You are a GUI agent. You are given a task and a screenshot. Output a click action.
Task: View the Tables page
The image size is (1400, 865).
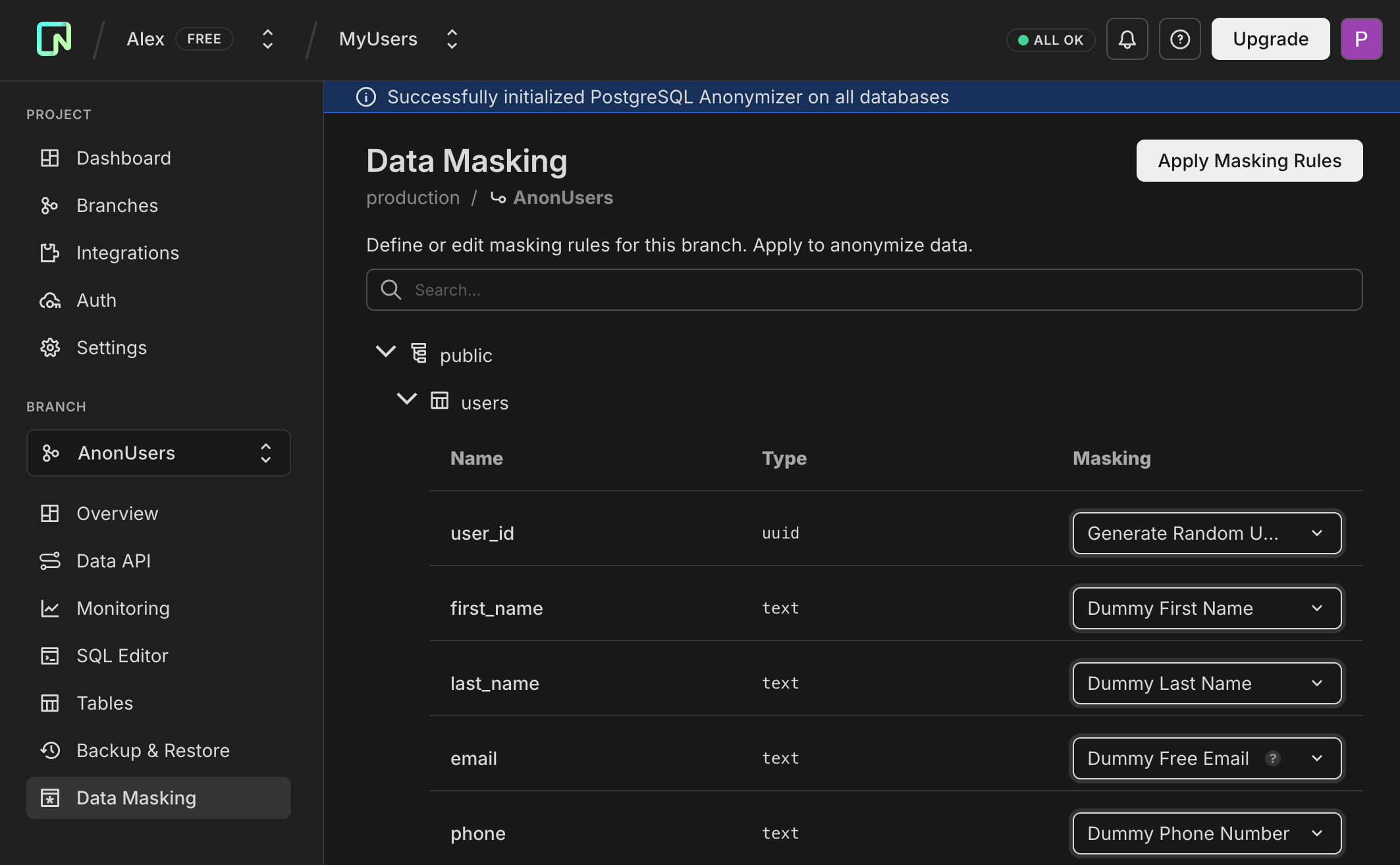105,702
